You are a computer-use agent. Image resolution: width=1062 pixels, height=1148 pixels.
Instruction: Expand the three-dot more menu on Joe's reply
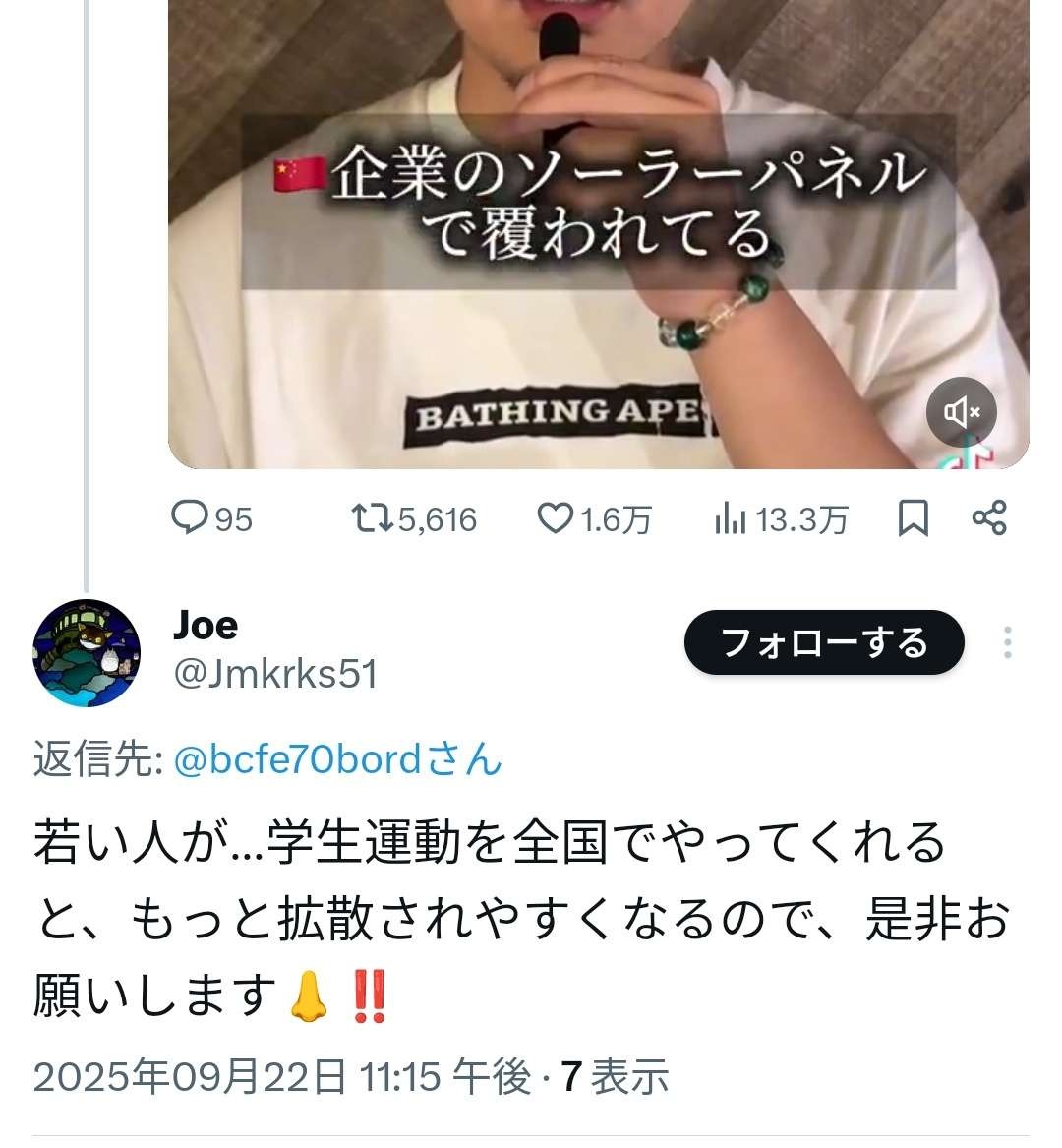coord(1007,642)
